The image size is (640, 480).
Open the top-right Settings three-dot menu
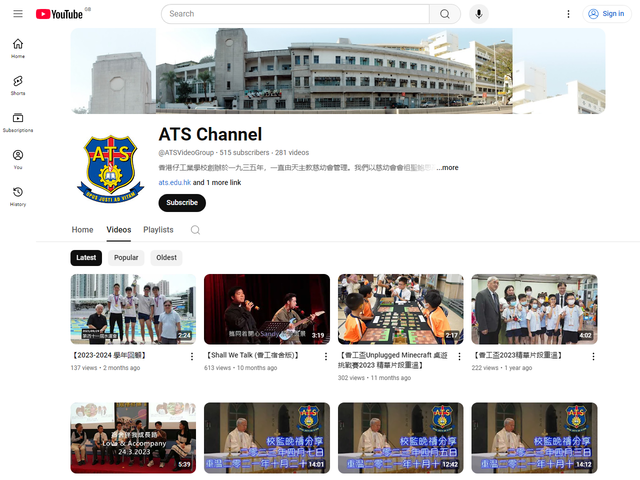[568, 14]
